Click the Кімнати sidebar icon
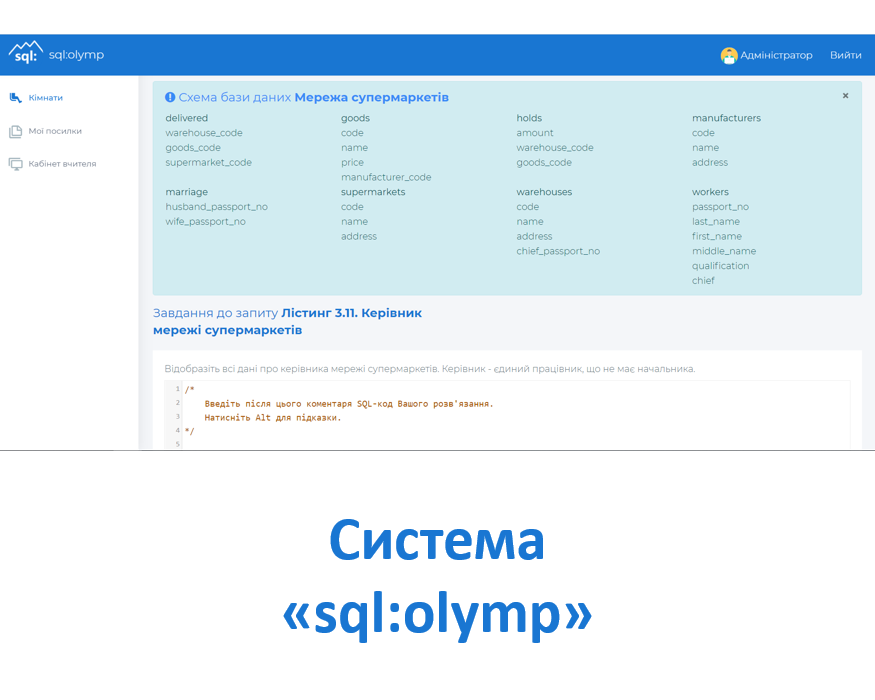875x700 pixels. 15,98
